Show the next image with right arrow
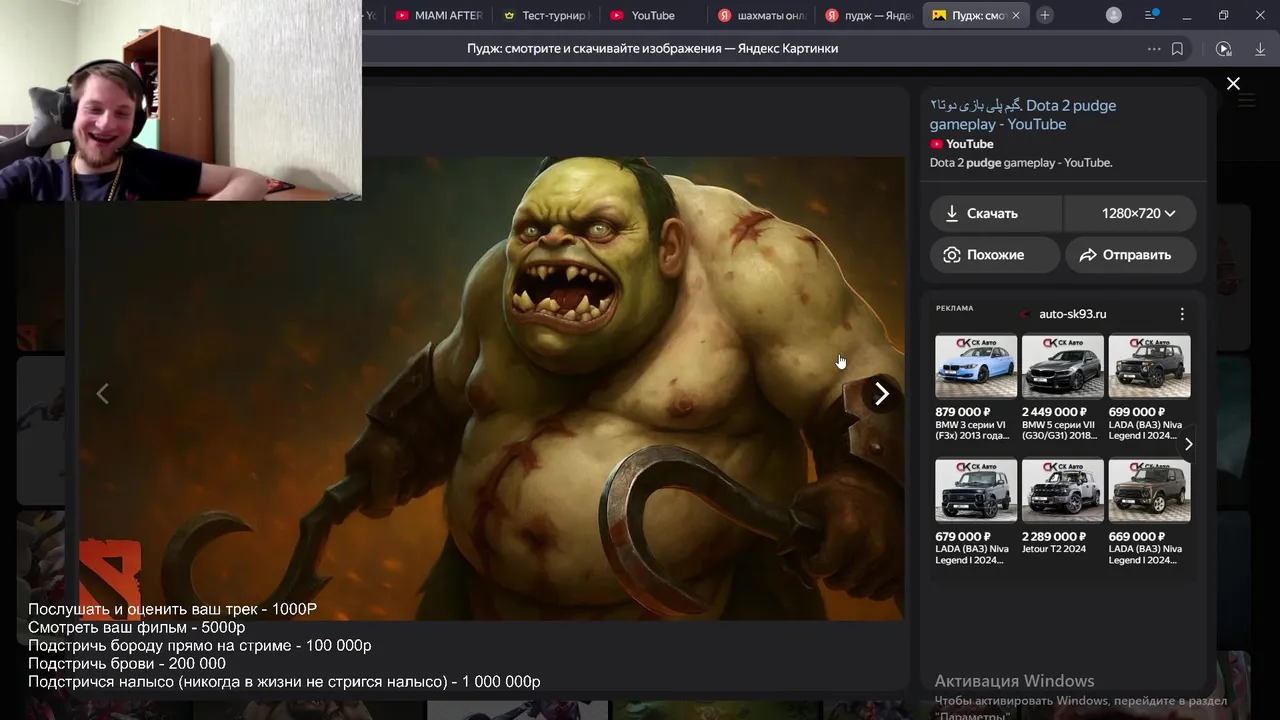Screen dimensions: 1280x720 tap(881, 394)
